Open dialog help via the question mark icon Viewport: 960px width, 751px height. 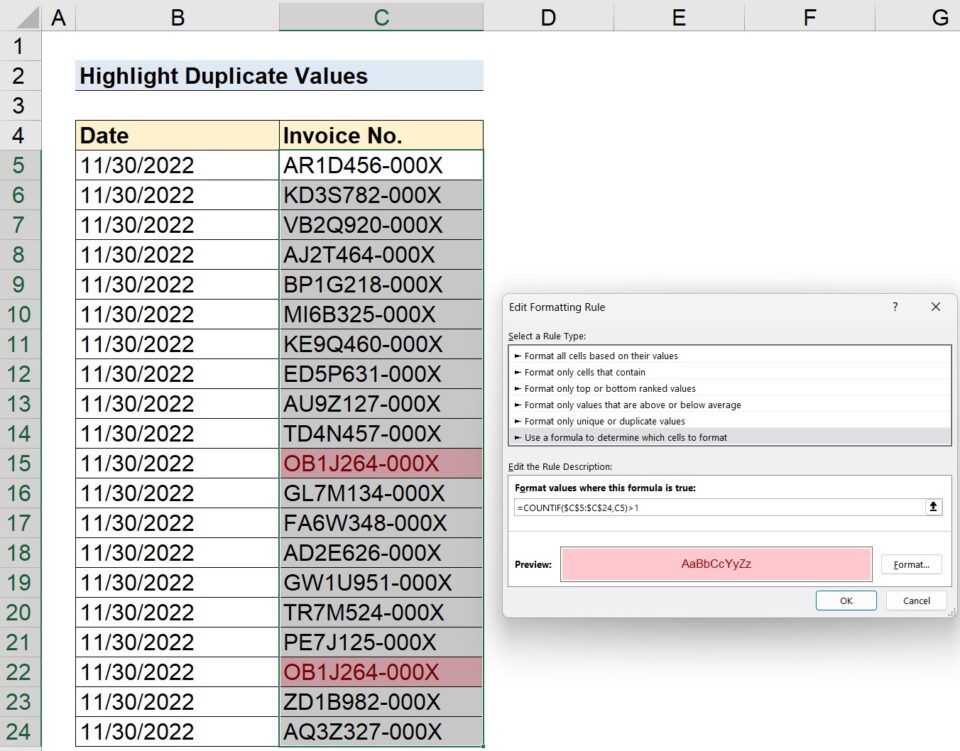pyautogui.click(x=894, y=307)
